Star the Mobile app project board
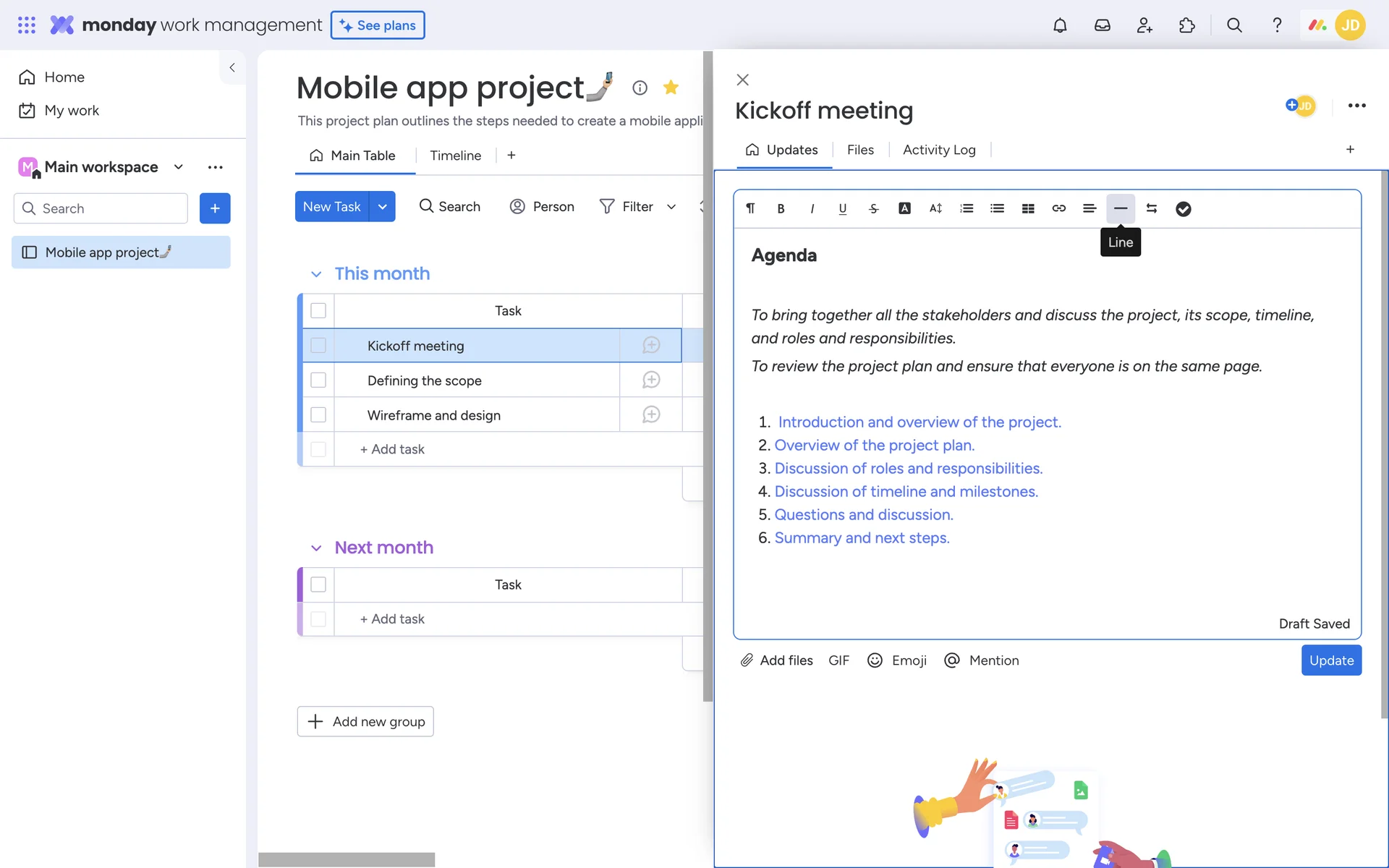 [671, 88]
